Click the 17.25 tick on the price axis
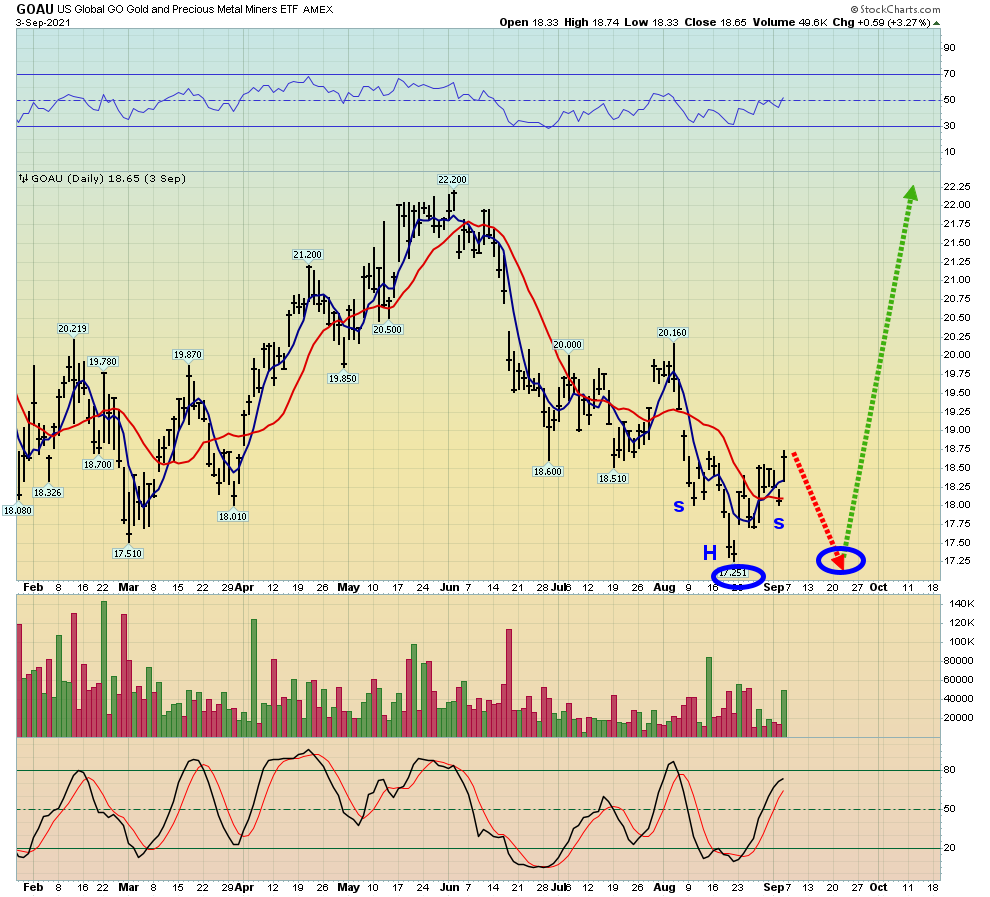Viewport: 990px width, 897px height. click(957, 561)
